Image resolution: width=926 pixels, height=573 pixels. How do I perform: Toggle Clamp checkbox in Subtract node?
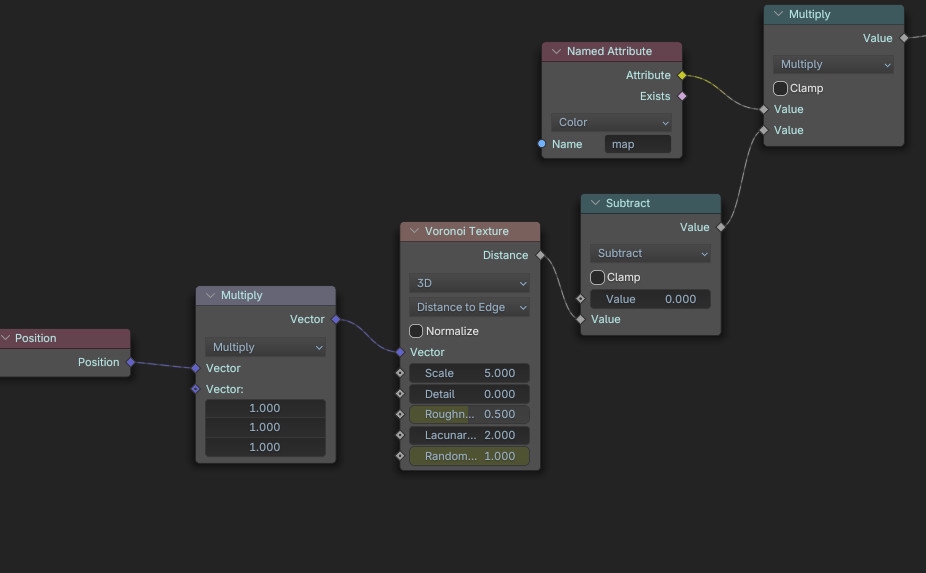pos(597,277)
